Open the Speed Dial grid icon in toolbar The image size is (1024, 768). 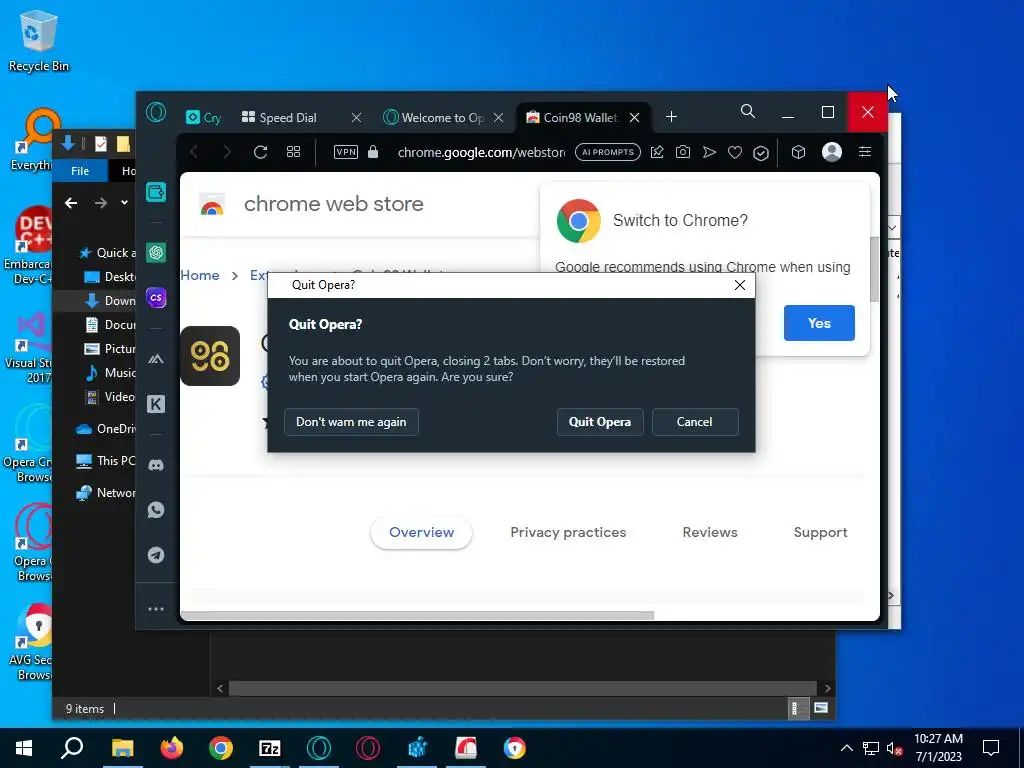click(293, 152)
